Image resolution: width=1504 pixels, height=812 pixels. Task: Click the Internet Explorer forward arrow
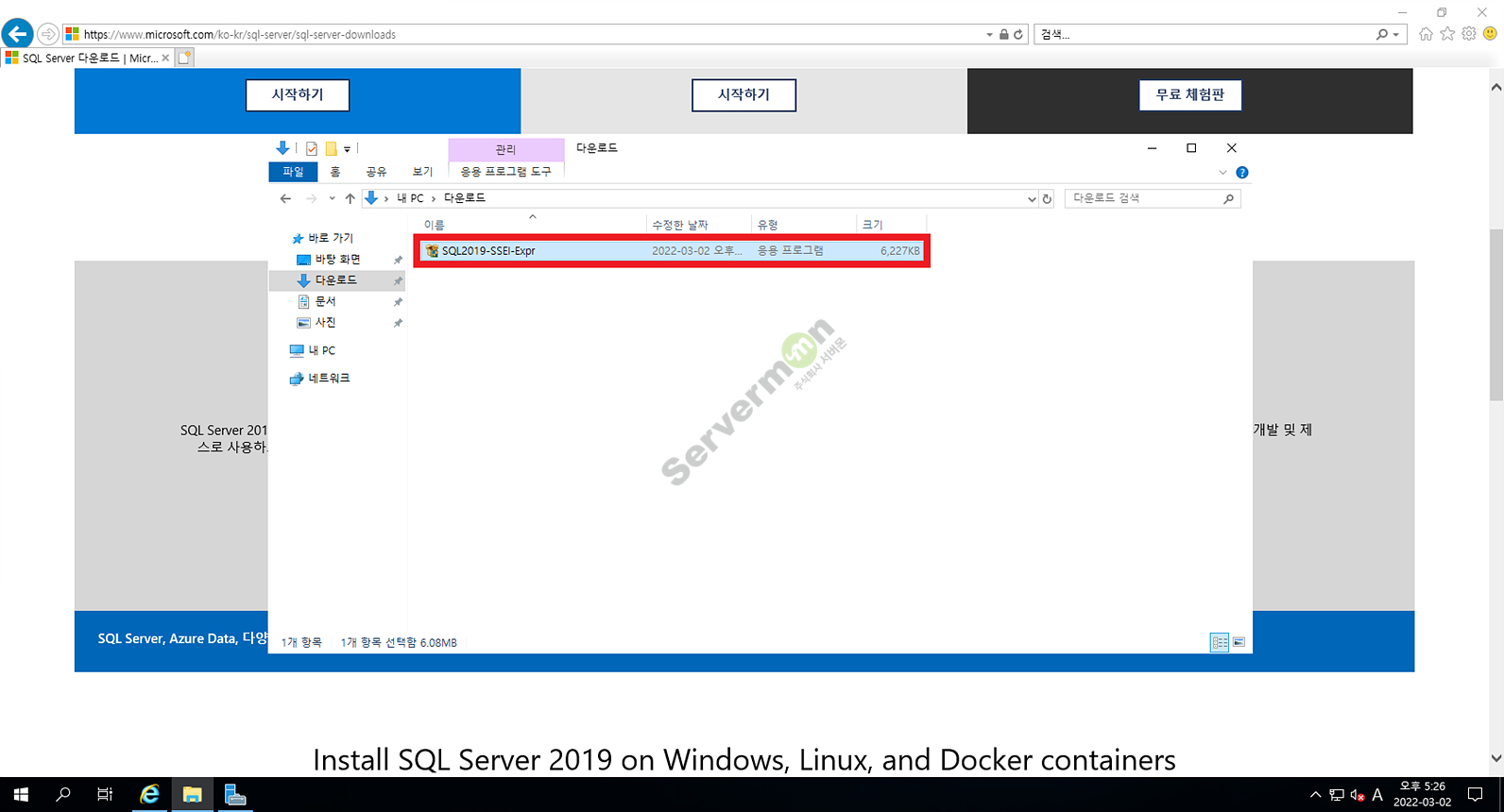[47, 34]
